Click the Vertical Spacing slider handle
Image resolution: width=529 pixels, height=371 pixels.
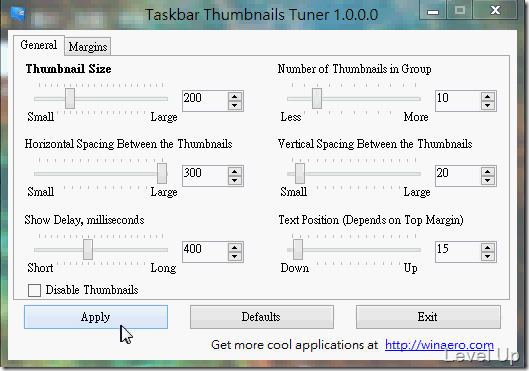click(x=300, y=173)
